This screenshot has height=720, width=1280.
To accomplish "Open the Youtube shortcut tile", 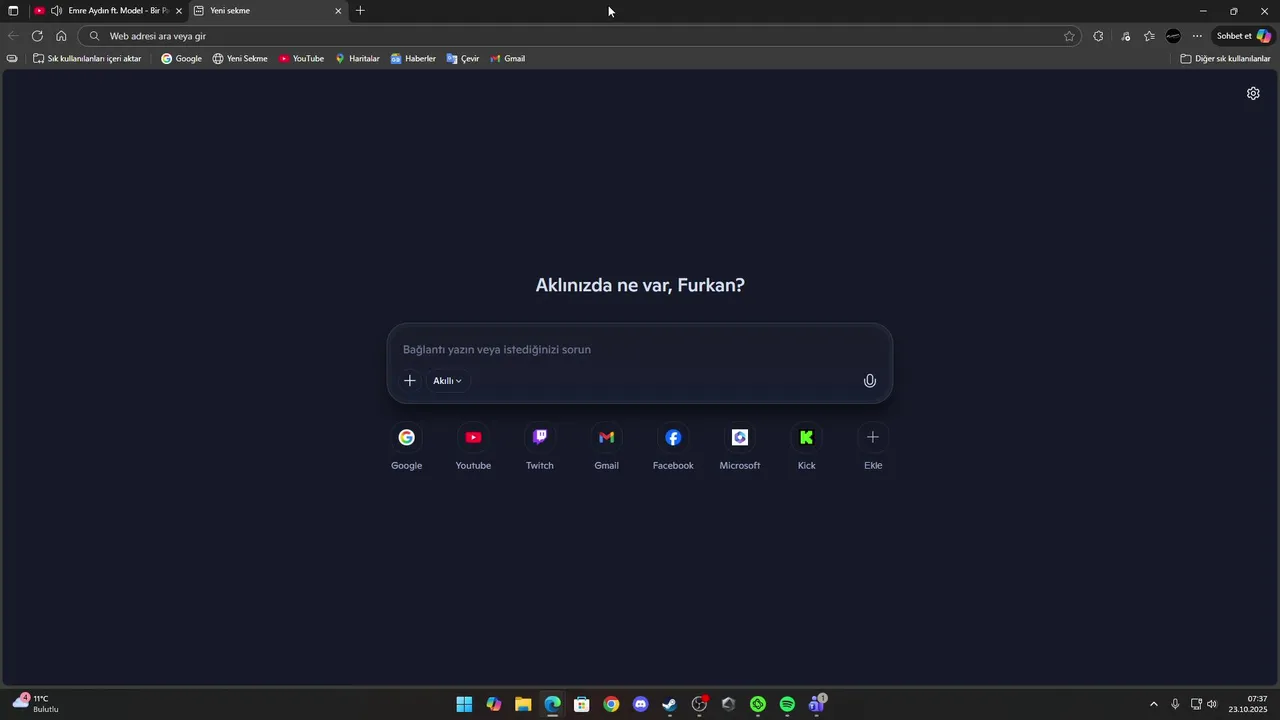I will pos(473,447).
